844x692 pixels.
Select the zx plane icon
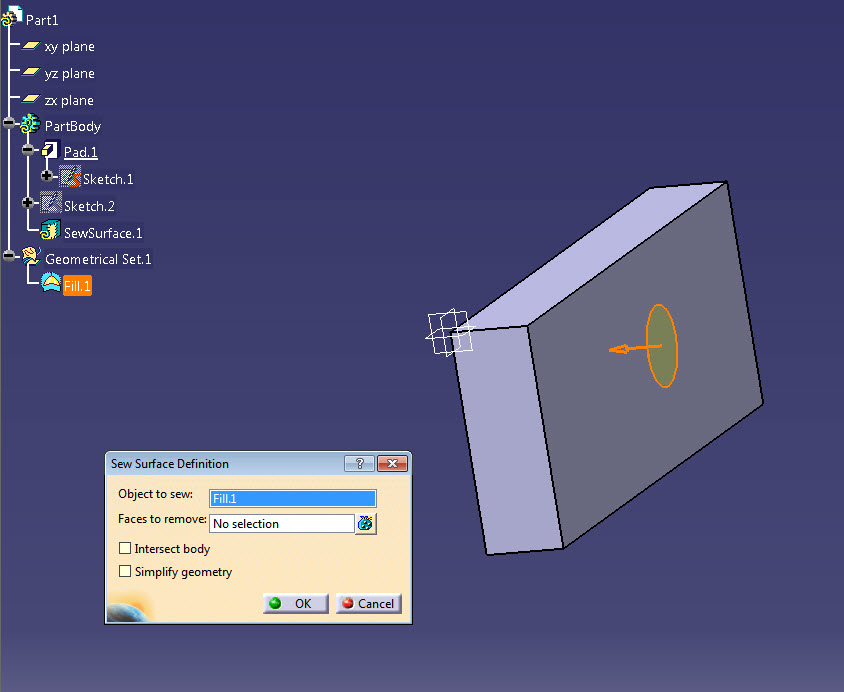[x=31, y=99]
